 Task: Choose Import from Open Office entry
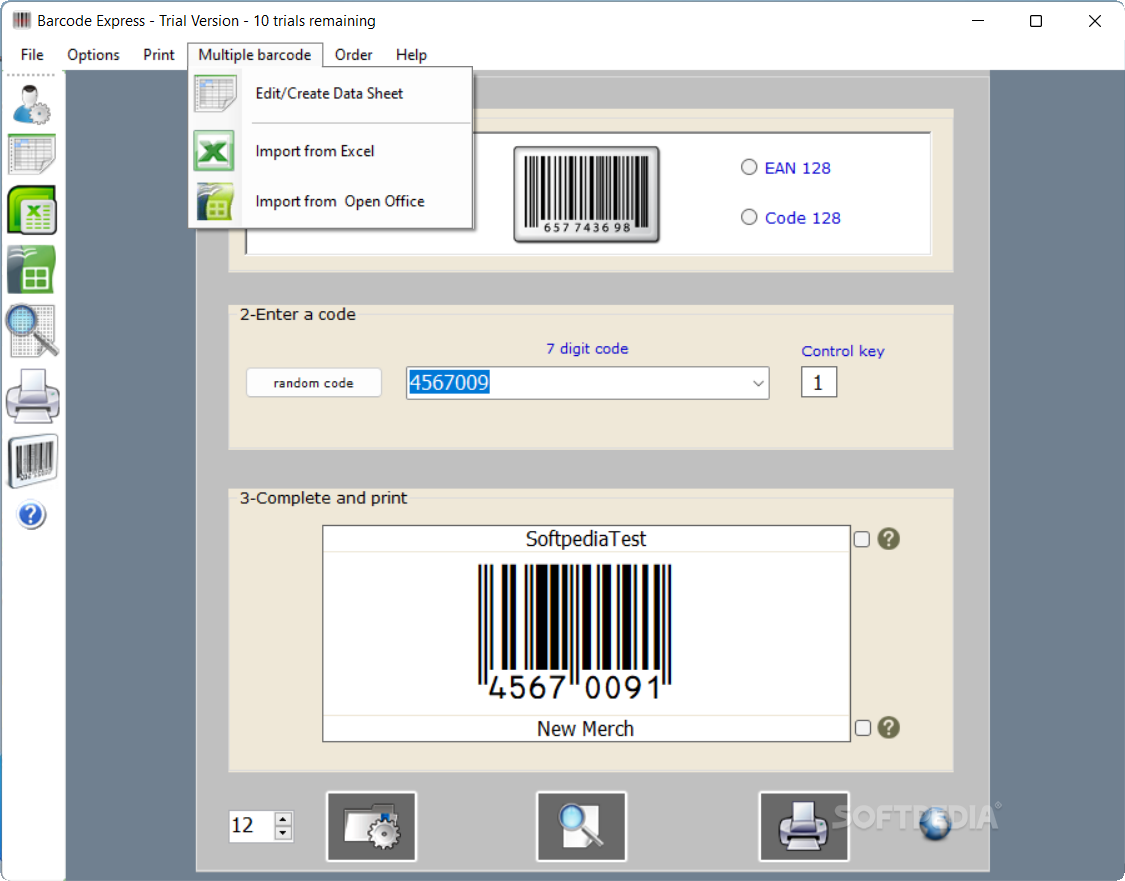[330, 201]
